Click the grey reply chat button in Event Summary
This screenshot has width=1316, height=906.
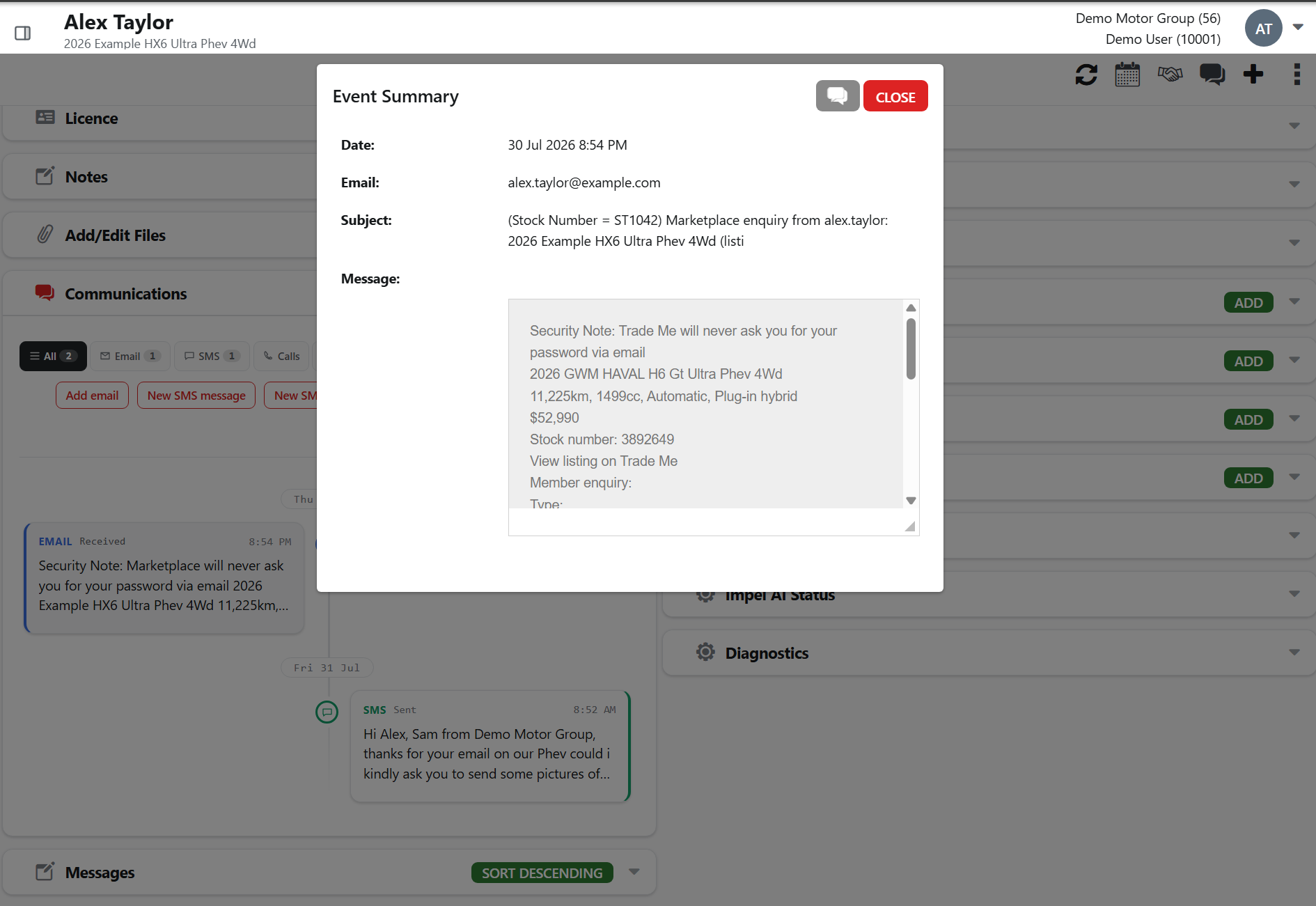(x=838, y=96)
